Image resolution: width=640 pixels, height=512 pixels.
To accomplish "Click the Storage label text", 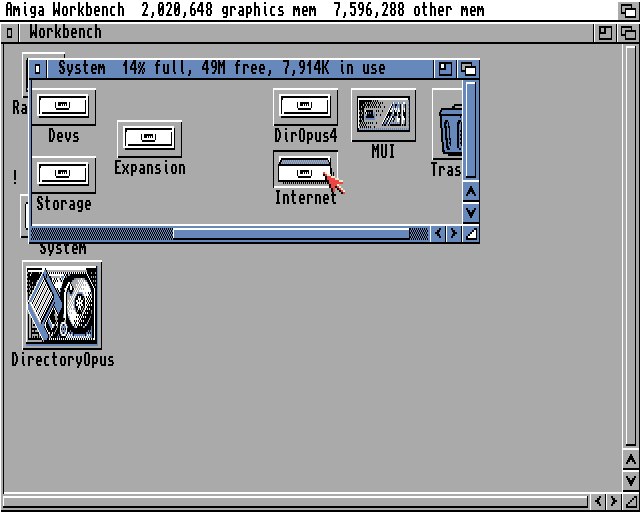I will click(x=64, y=203).
